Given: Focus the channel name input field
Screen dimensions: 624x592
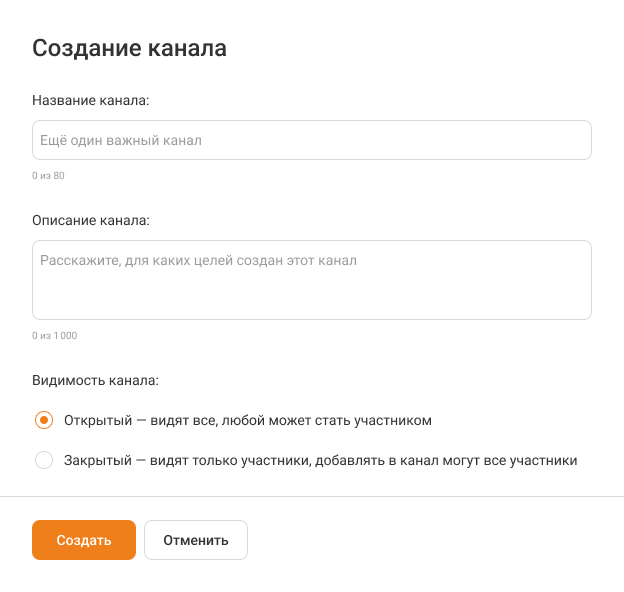Looking at the screenshot, I should click(311, 141).
